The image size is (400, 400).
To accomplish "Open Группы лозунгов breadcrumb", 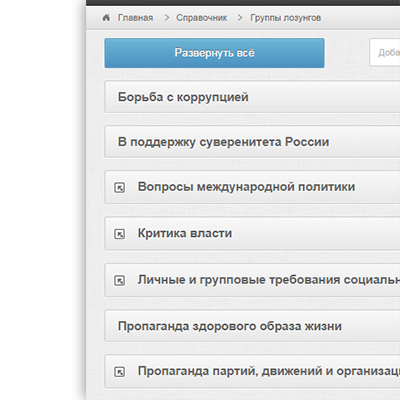I will click(285, 18).
